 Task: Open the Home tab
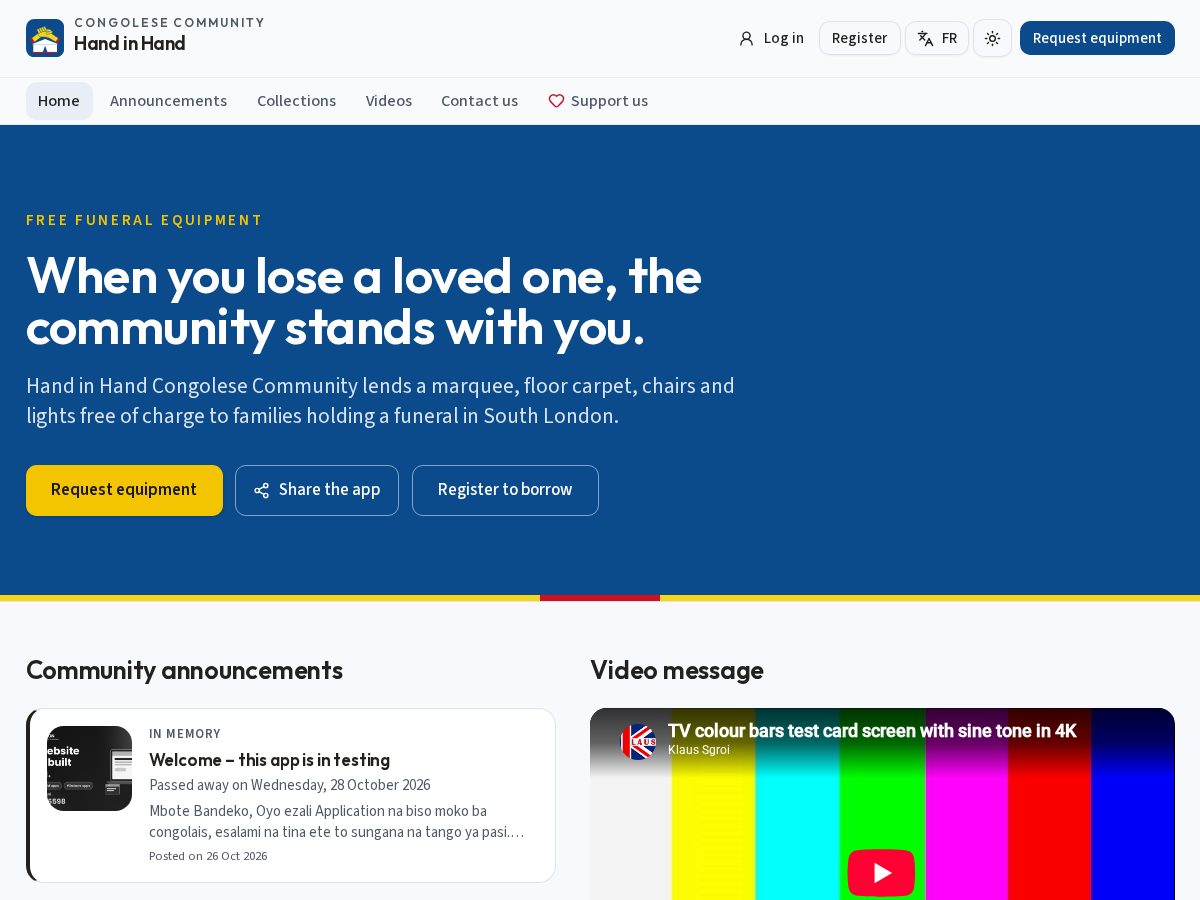point(59,101)
